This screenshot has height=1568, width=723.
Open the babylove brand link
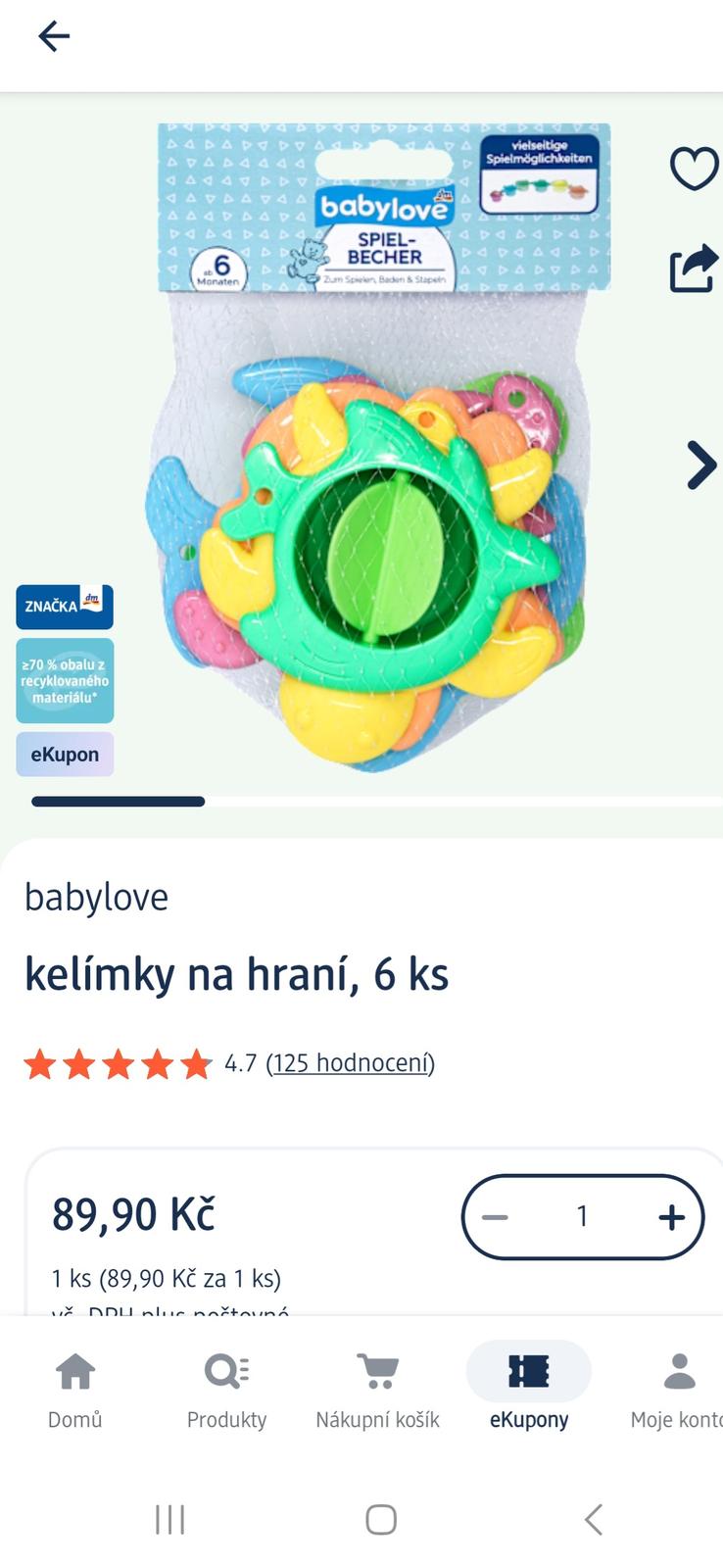pos(96,898)
